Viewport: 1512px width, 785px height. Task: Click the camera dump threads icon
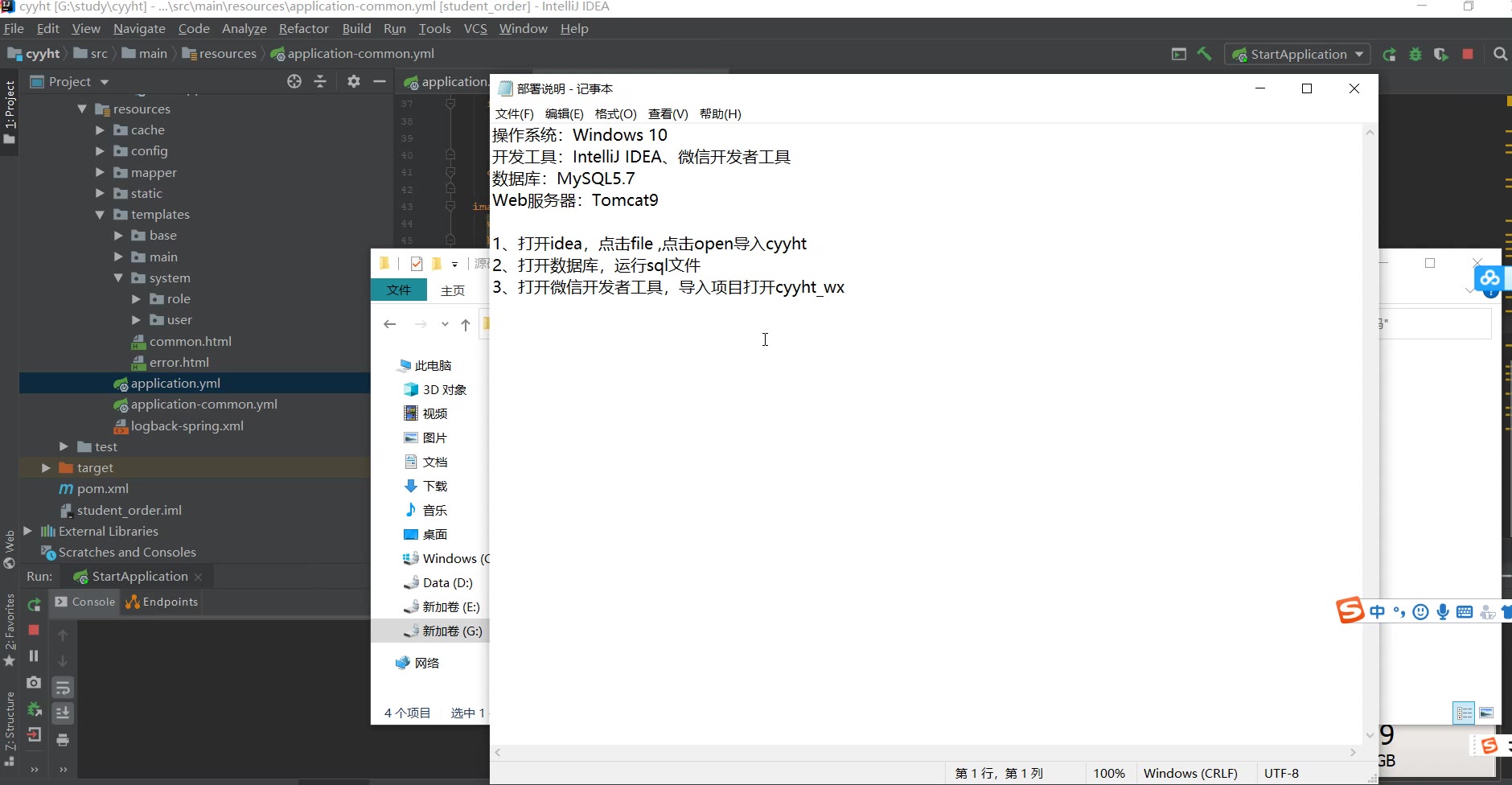(34, 683)
